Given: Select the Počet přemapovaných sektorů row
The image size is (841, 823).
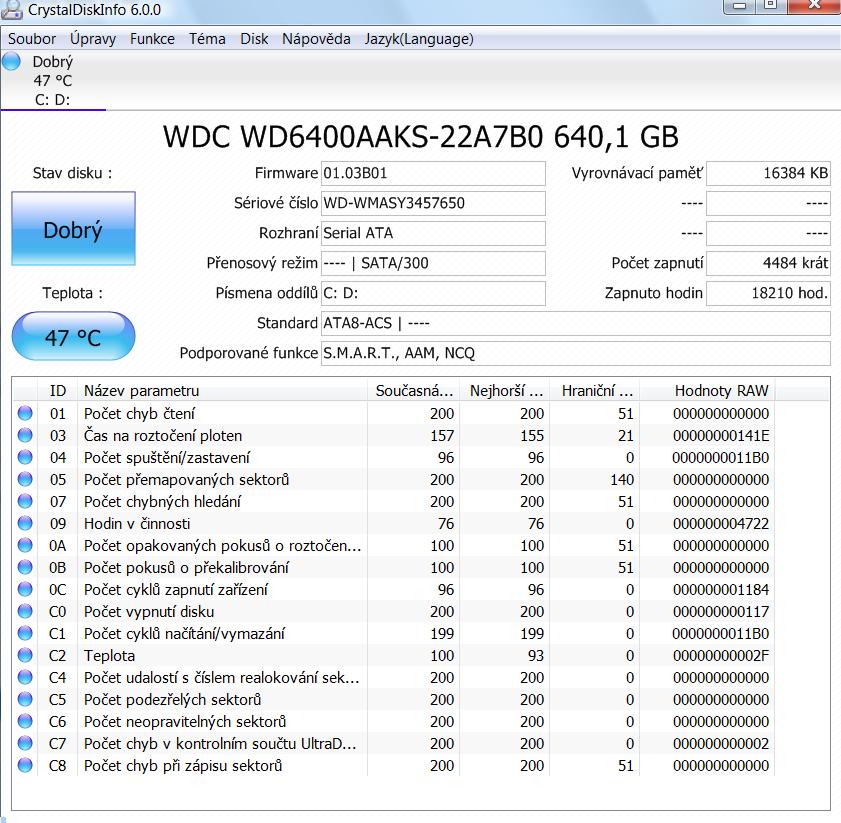Looking at the screenshot, I should coord(186,480).
